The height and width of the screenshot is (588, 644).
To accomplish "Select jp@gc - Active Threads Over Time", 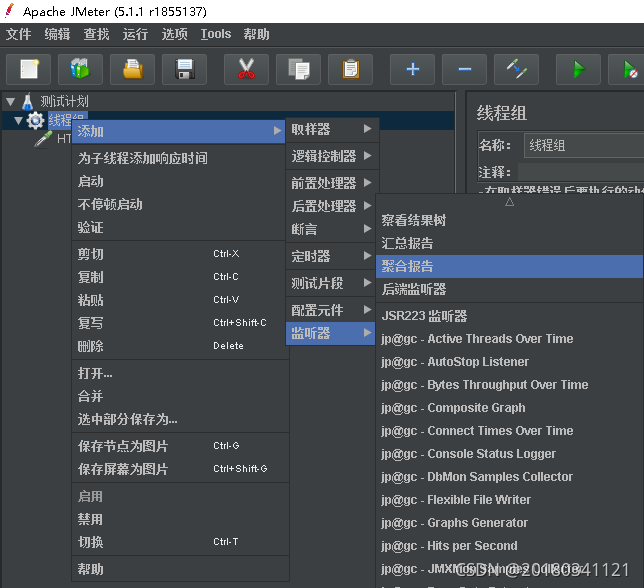I will click(x=509, y=339).
